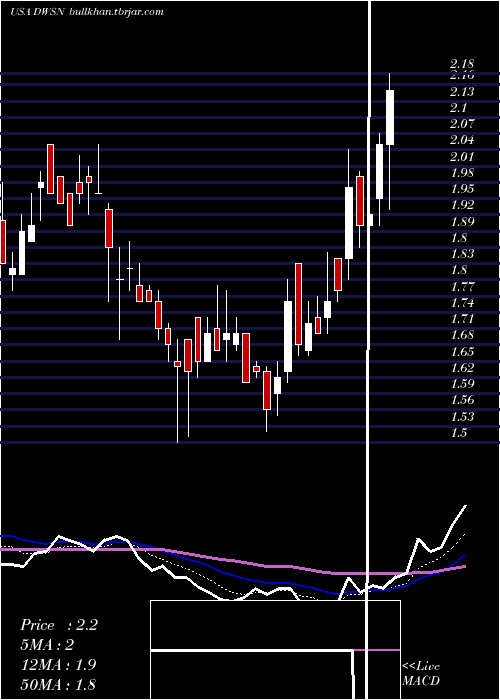Click the 1.74 price axis label
This screenshot has height=700, width=500.
[x=462, y=303]
